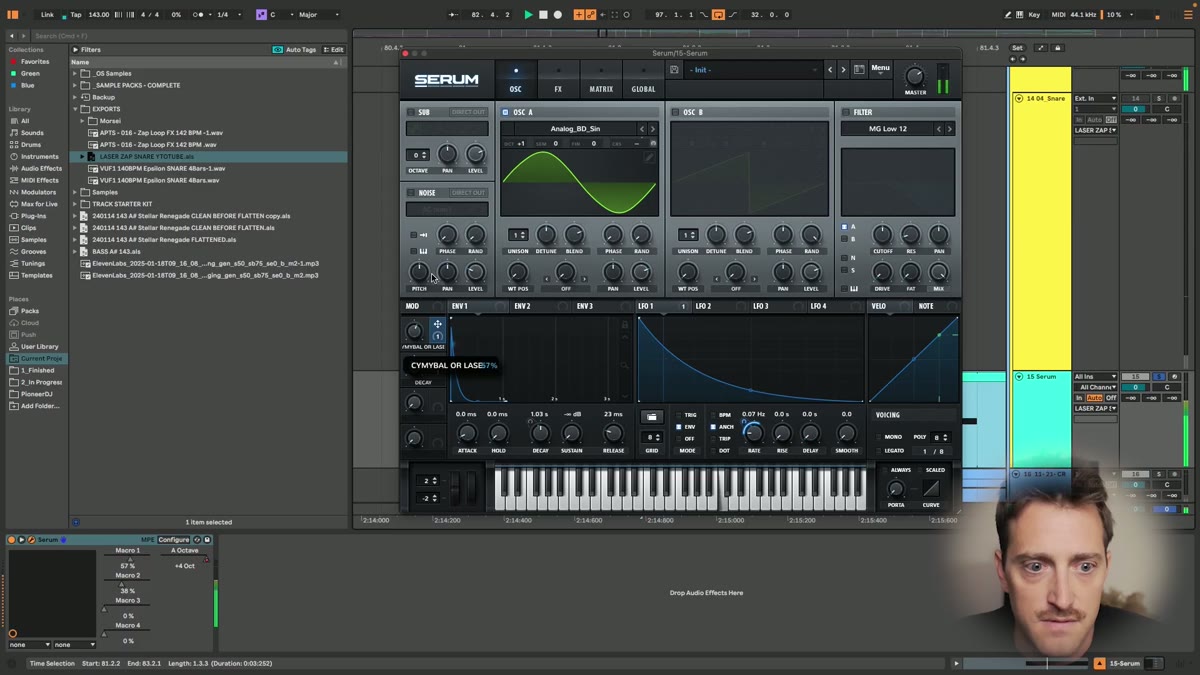Image resolution: width=1200 pixels, height=675 pixels.
Task: Click the modulation move-arrows icon under MOD
Action: click(437, 324)
